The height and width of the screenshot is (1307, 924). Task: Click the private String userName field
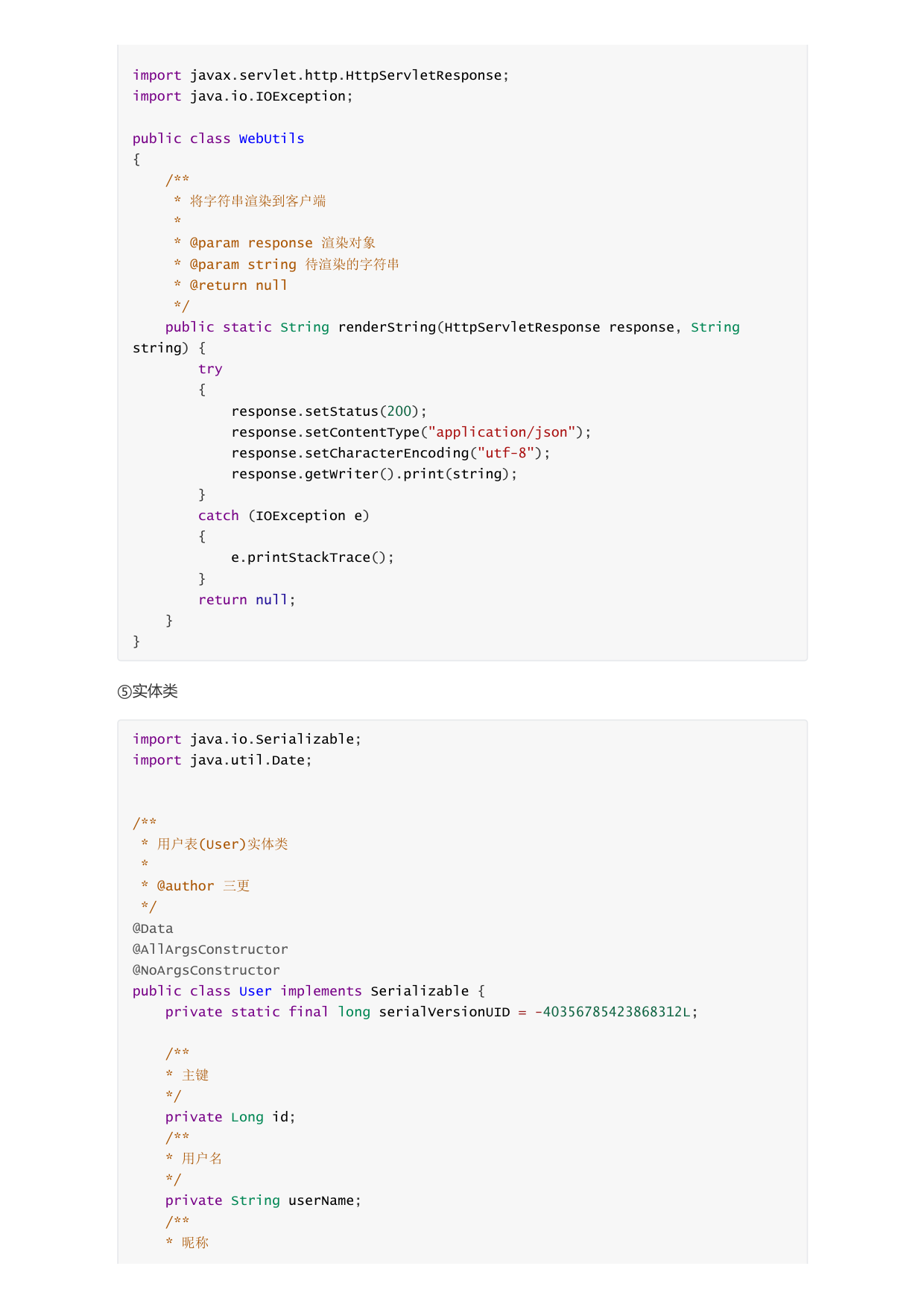[x=263, y=1200]
